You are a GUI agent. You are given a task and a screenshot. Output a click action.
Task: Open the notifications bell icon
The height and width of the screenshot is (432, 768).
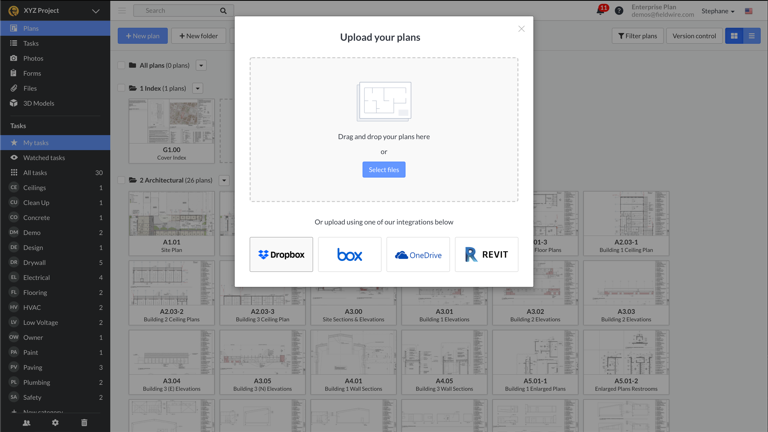tap(601, 10)
